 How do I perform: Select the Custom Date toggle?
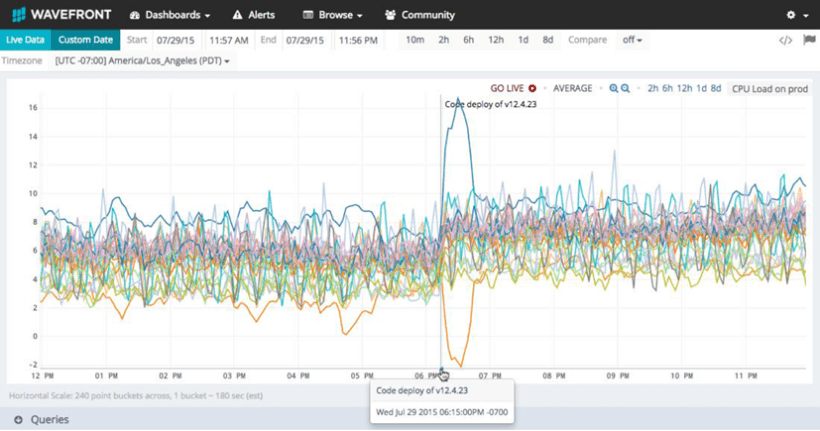[85, 40]
